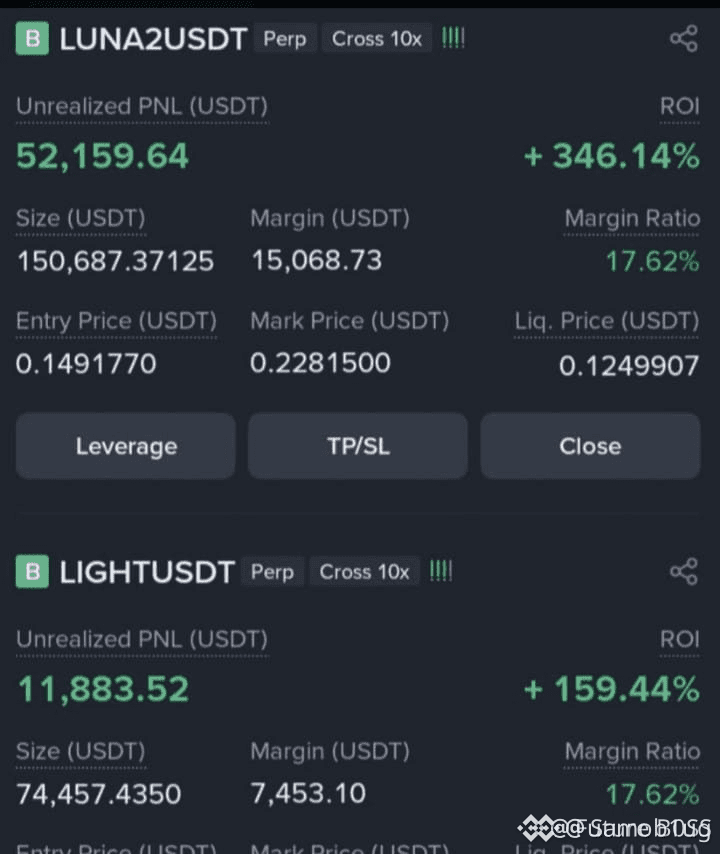Tap the share icon for LIGHTUSDT position
The height and width of the screenshot is (854, 720).
point(684,571)
